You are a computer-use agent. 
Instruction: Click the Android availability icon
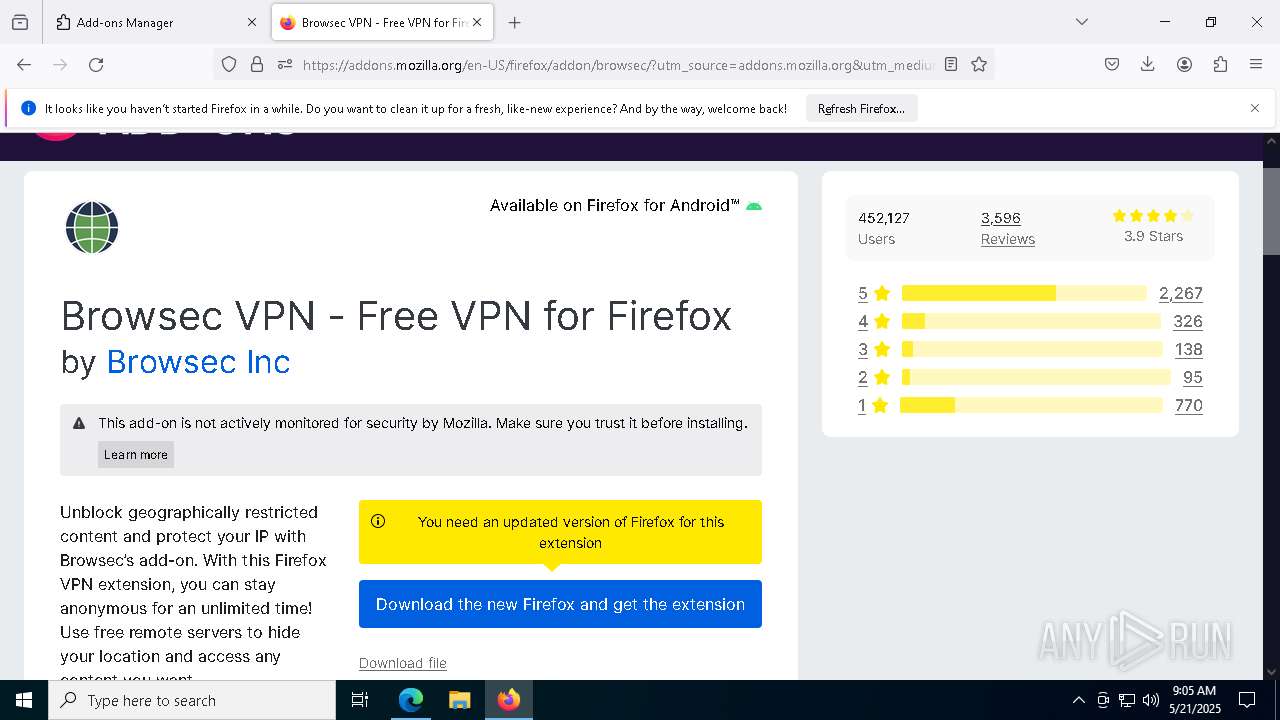click(x=754, y=206)
